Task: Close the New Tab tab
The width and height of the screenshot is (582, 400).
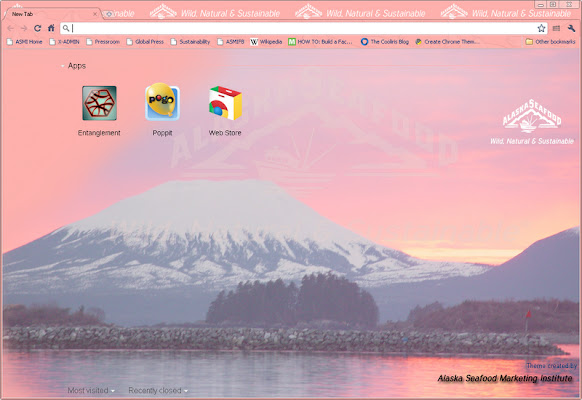Action: coord(95,14)
